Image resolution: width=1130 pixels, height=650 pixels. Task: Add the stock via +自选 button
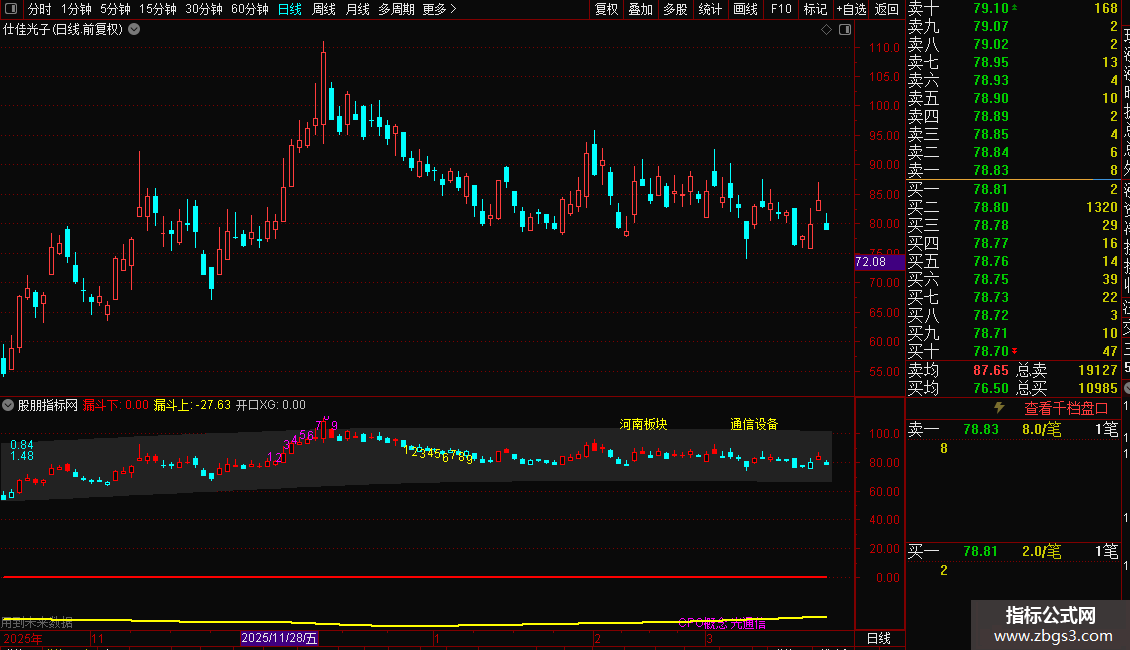850,9
